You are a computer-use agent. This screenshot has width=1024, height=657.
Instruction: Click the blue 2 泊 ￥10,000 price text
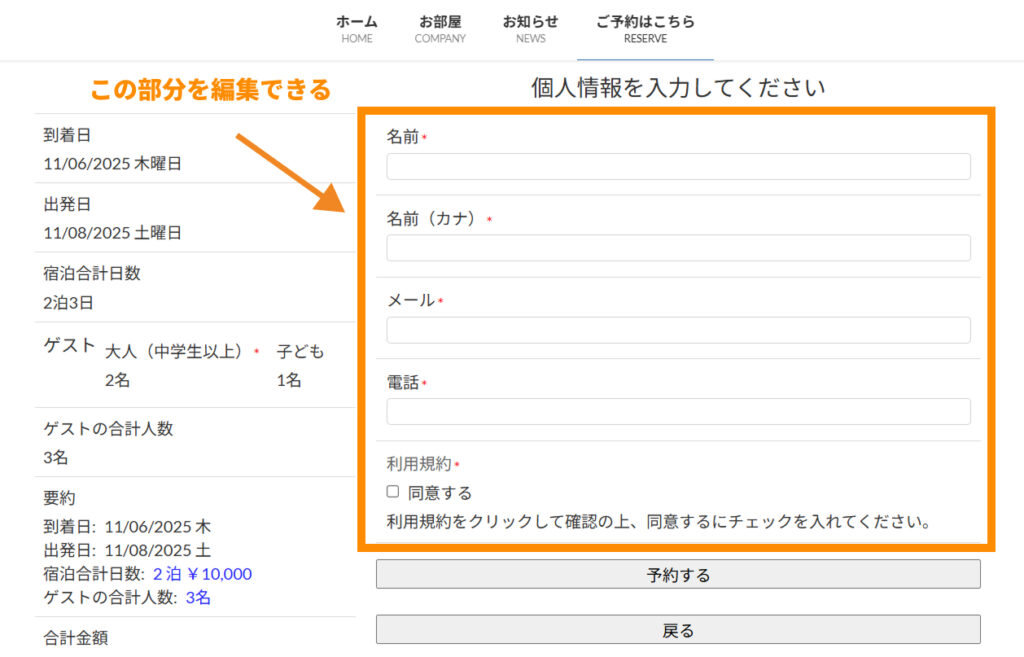tap(202, 574)
